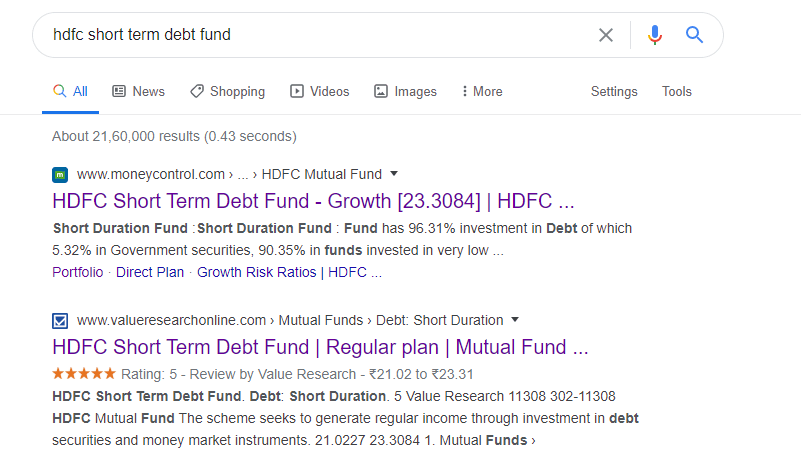Image resolution: width=801 pixels, height=472 pixels.
Task: Click the Moneycontrol favicon icon
Action: (x=60, y=174)
